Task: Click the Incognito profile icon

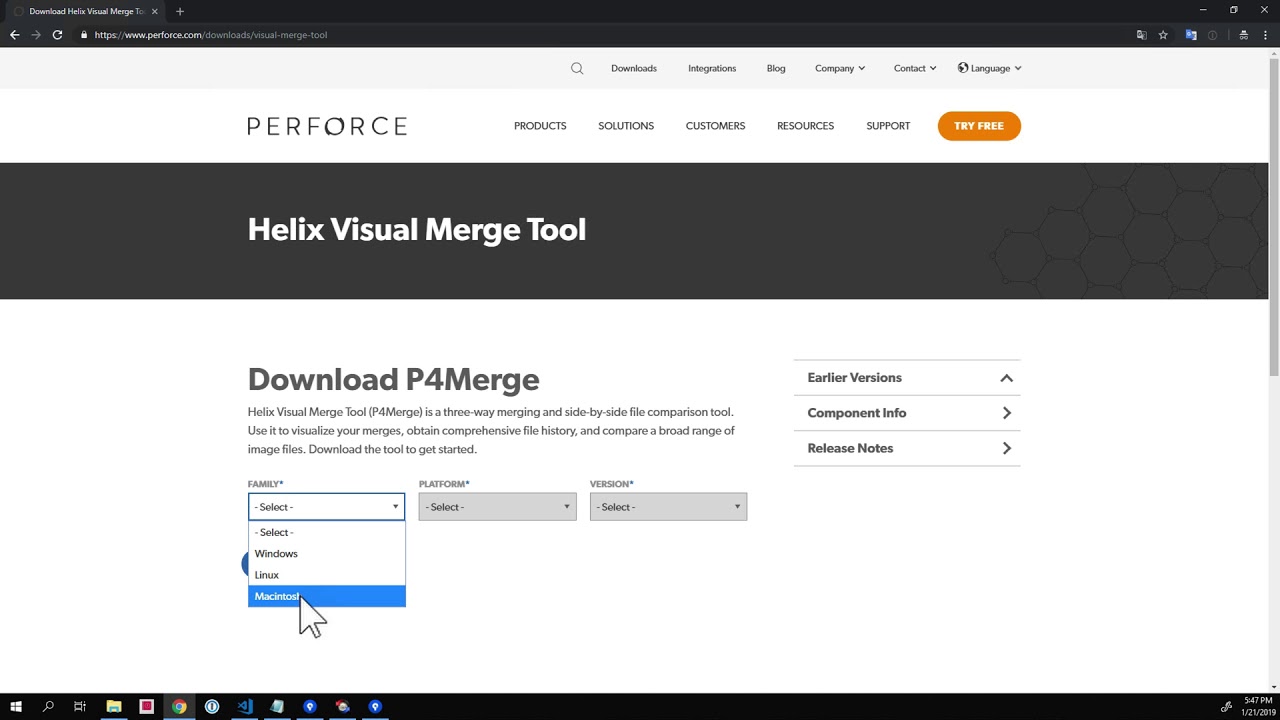Action: 1243,35
